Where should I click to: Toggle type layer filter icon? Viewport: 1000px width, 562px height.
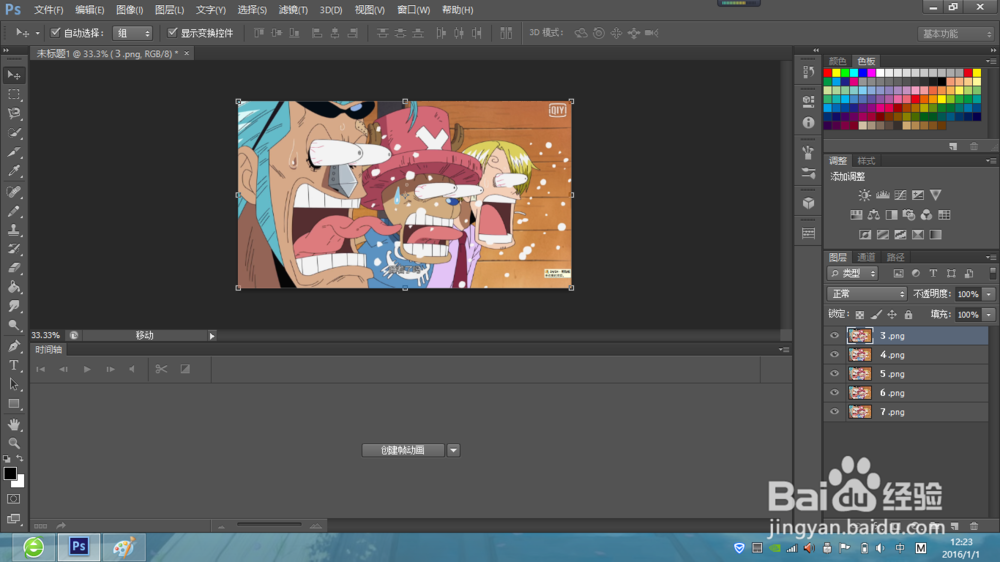(x=933, y=274)
